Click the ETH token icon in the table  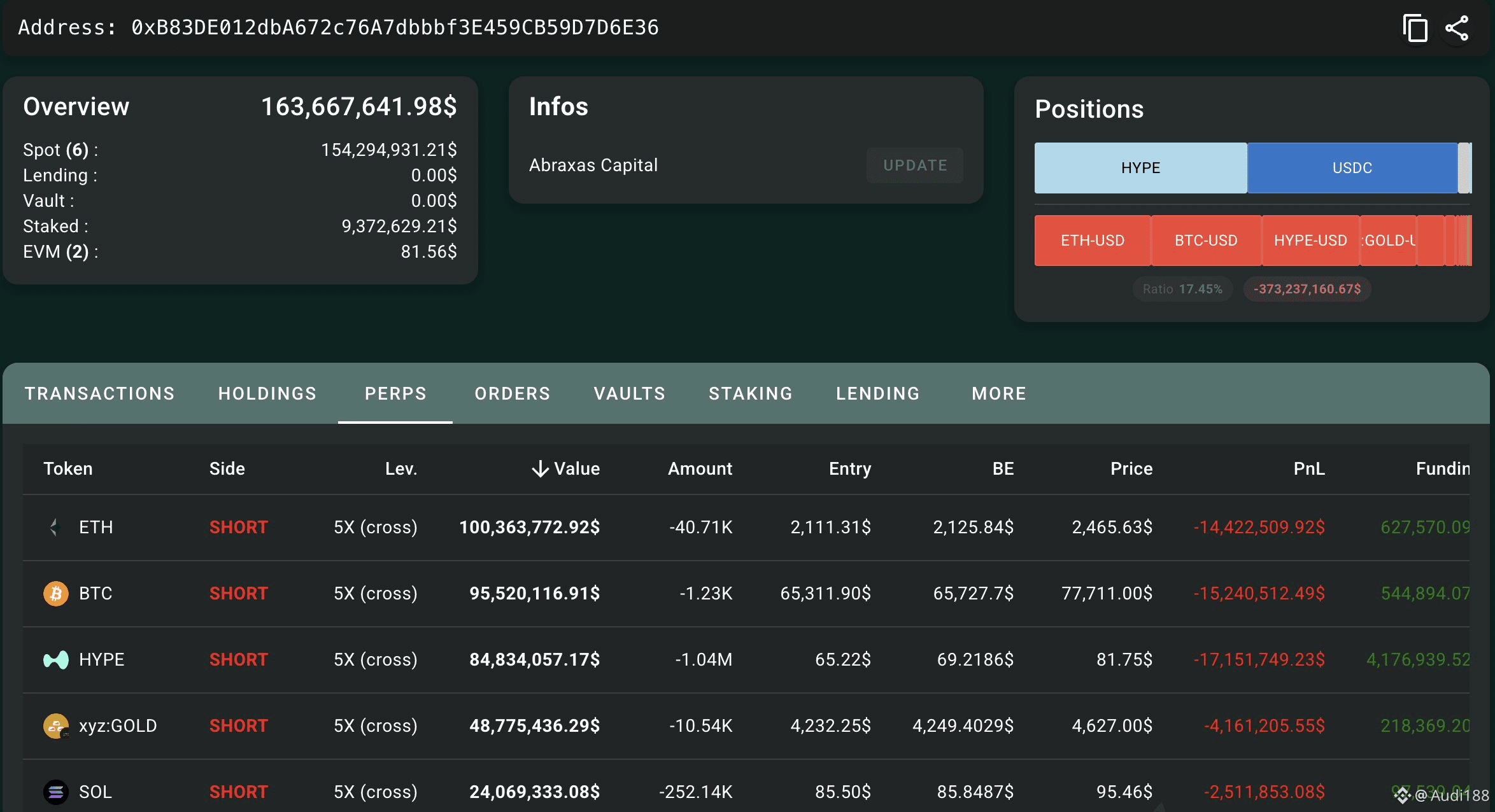[55, 527]
